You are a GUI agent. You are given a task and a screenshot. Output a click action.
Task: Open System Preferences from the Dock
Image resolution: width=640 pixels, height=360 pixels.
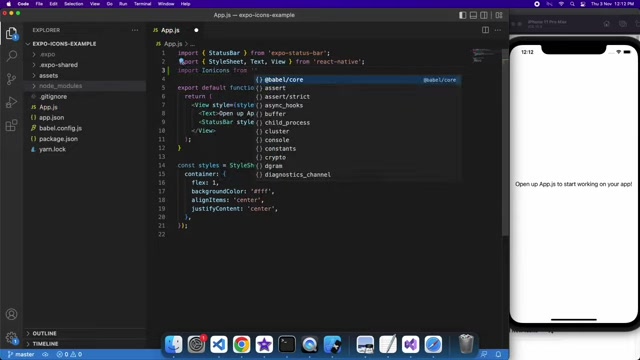[196, 344]
